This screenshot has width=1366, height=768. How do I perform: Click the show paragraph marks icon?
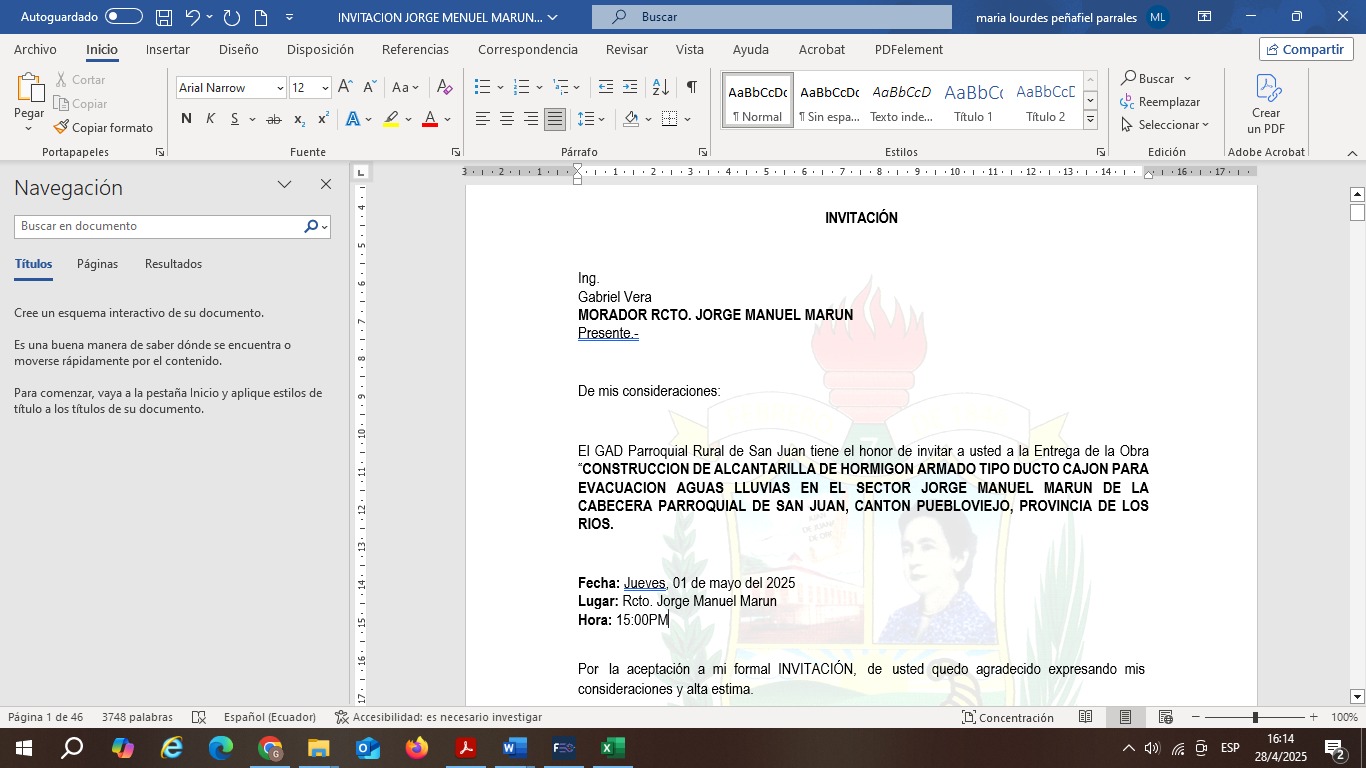click(691, 88)
